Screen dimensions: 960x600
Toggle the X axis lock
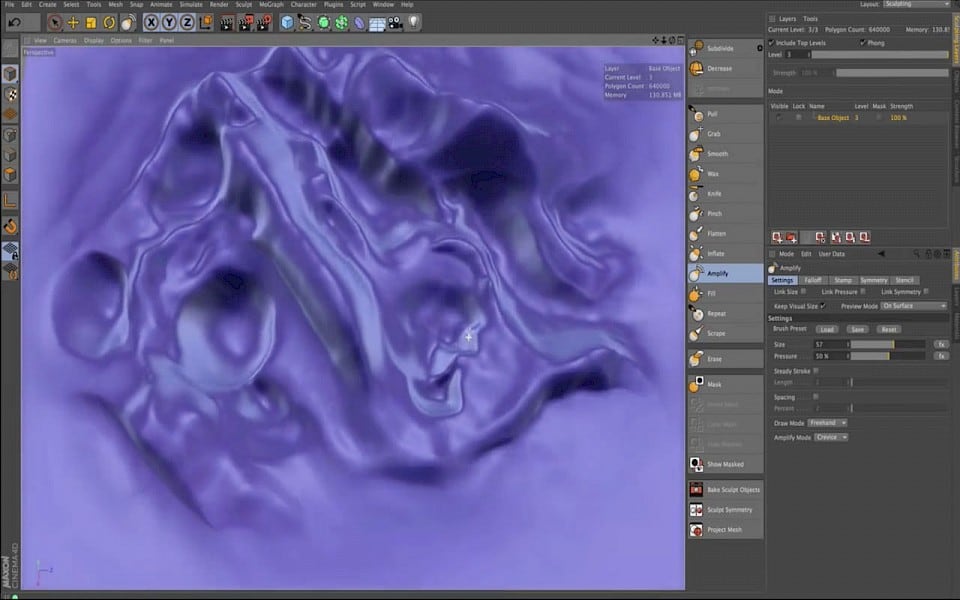pos(151,23)
